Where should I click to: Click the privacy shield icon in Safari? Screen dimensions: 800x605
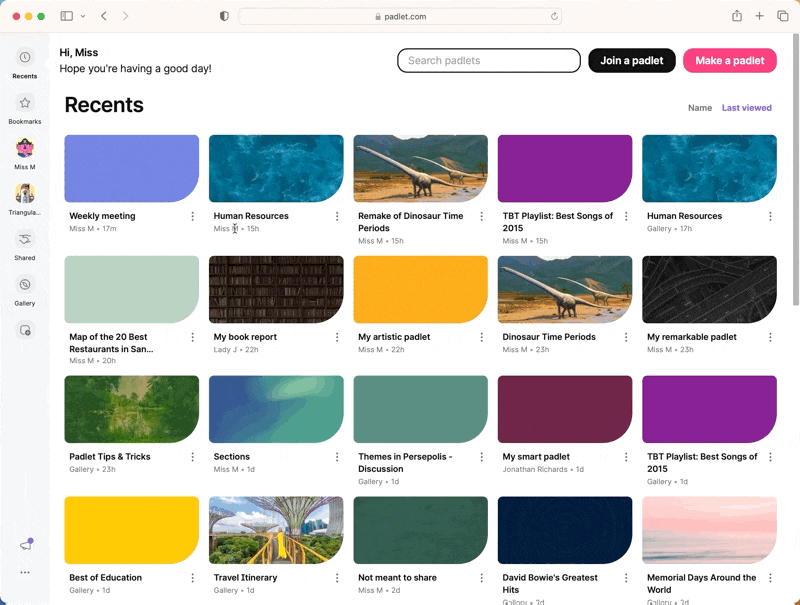tap(224, 16)
